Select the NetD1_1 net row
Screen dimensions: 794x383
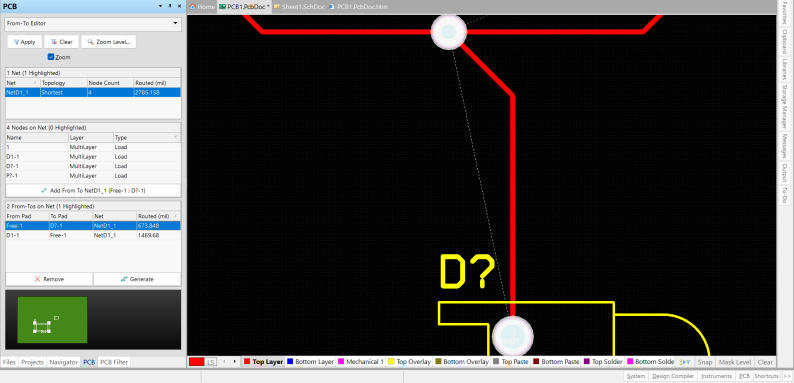(x=93, y=92)
